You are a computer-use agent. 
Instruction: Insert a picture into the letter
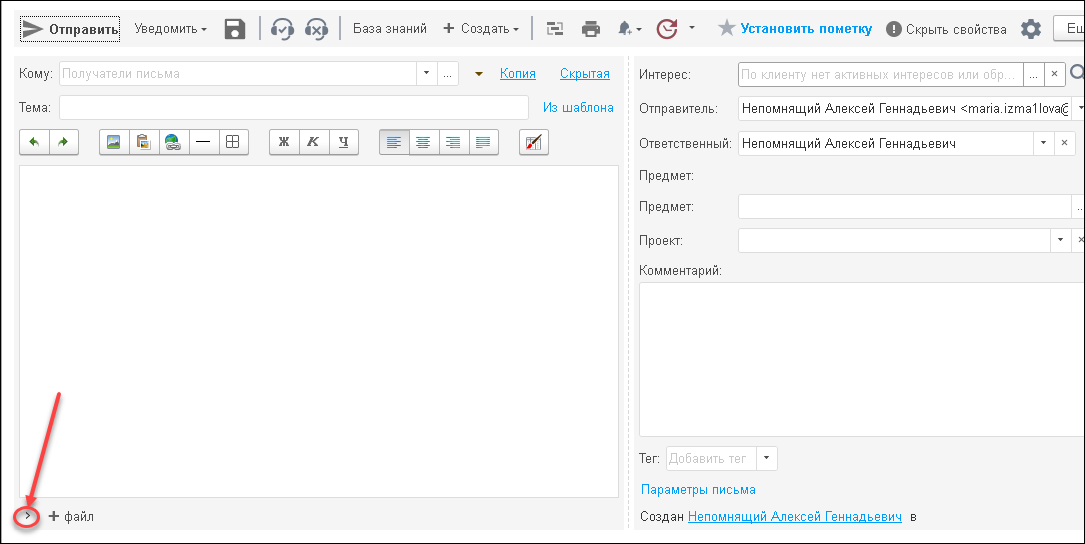[114, 143]
